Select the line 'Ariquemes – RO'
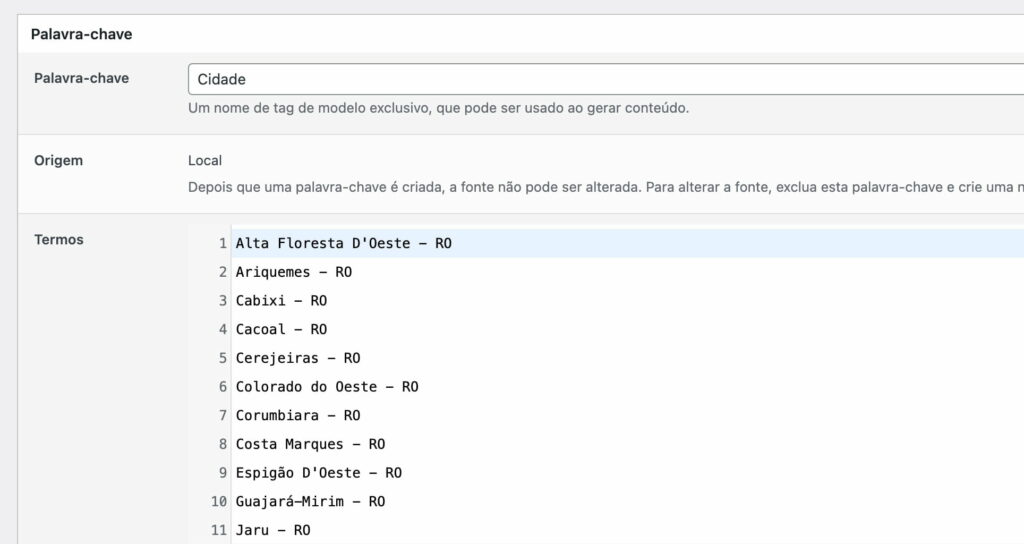Viewport: 1024px width, 544px height. point(294,272)
